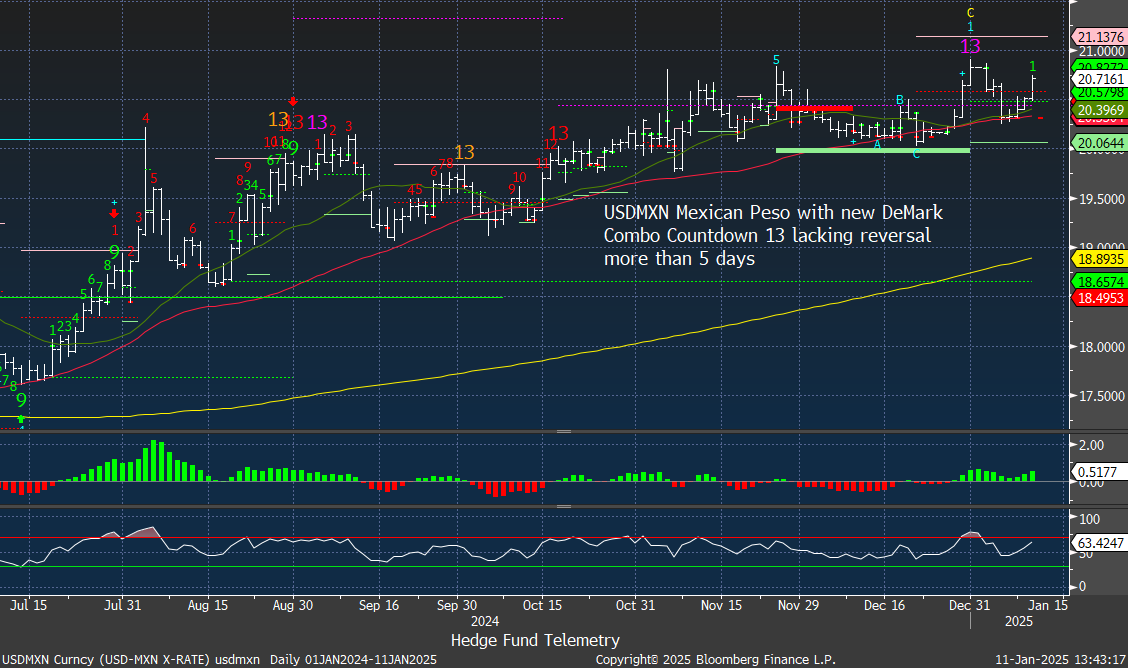
Task: Click the red 13 marker near Oct 15
Action: pos(558,134)
